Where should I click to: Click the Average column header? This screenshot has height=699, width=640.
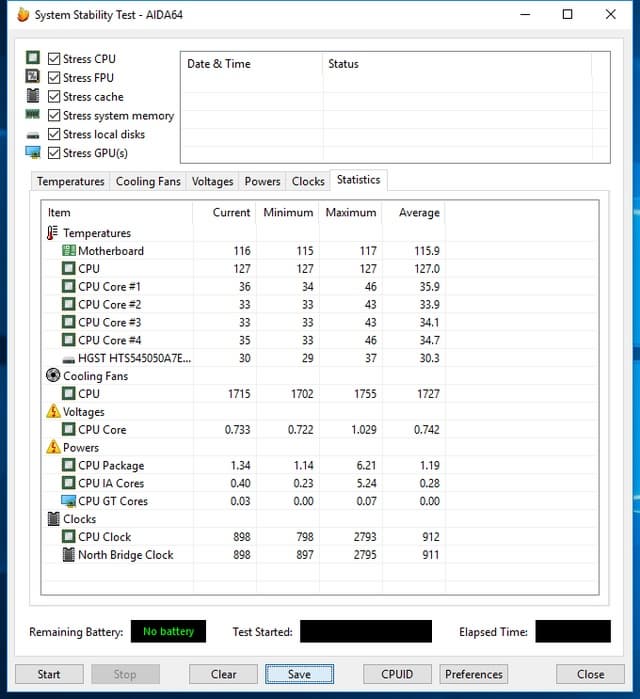coord(414,213)
